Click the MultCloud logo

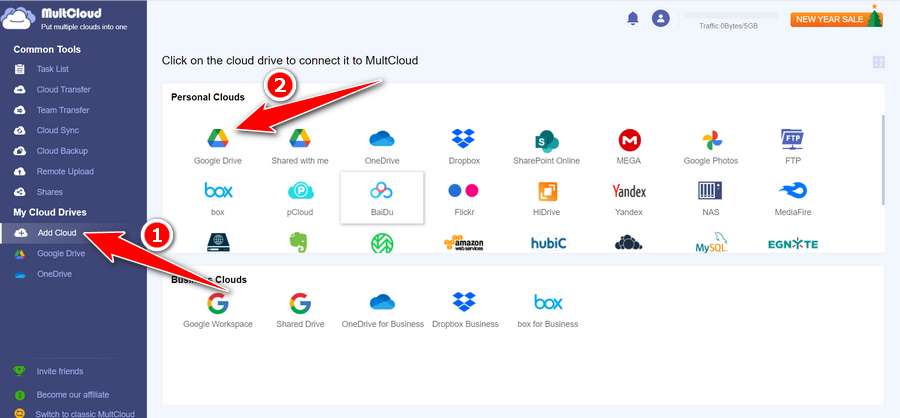(x=64, y=18)
